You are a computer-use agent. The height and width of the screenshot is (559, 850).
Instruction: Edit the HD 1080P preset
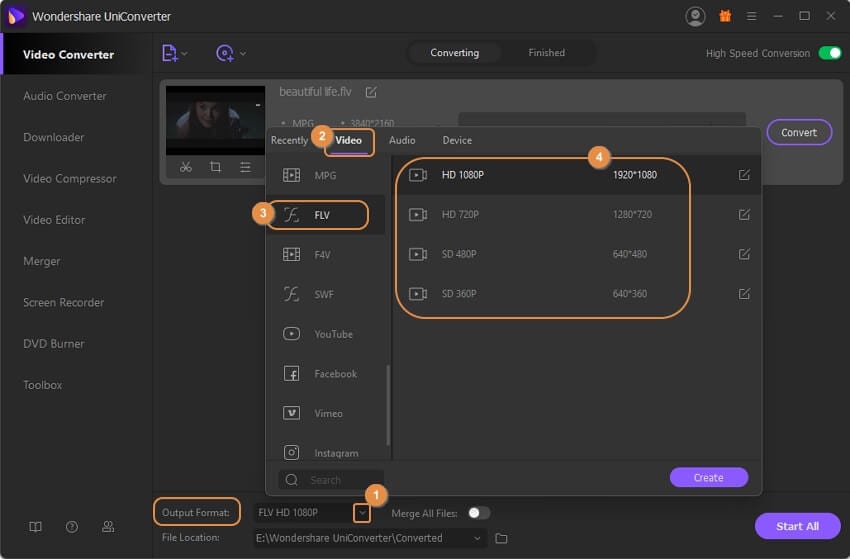click(744, 175)
